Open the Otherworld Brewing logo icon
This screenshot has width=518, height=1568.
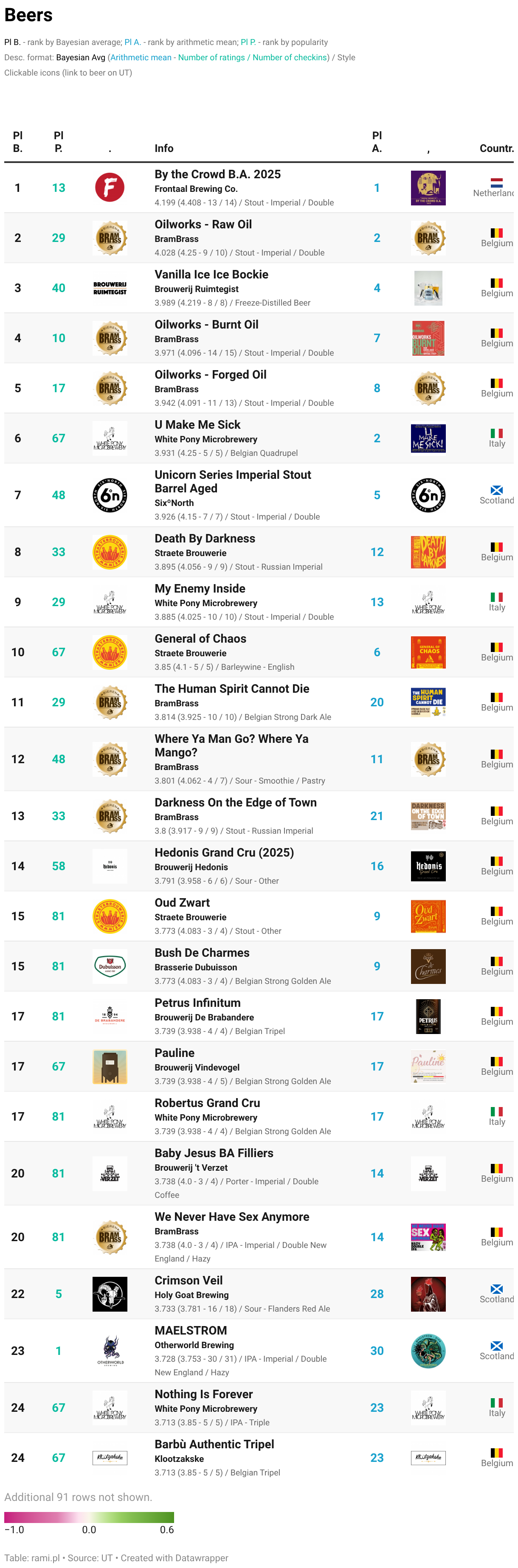coord(110,1350)
